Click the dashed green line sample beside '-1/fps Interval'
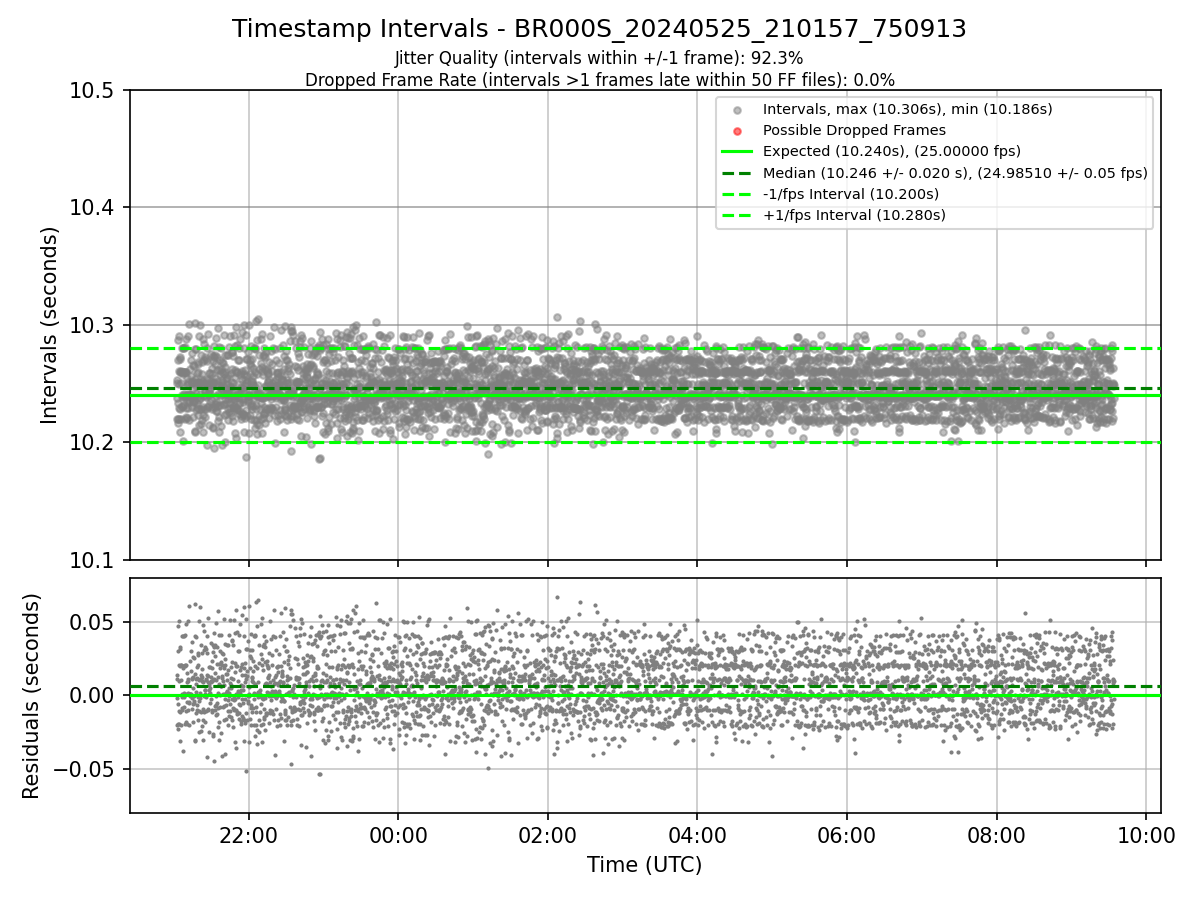Viewport: 1200px width, 900px height. pos(737,194)
